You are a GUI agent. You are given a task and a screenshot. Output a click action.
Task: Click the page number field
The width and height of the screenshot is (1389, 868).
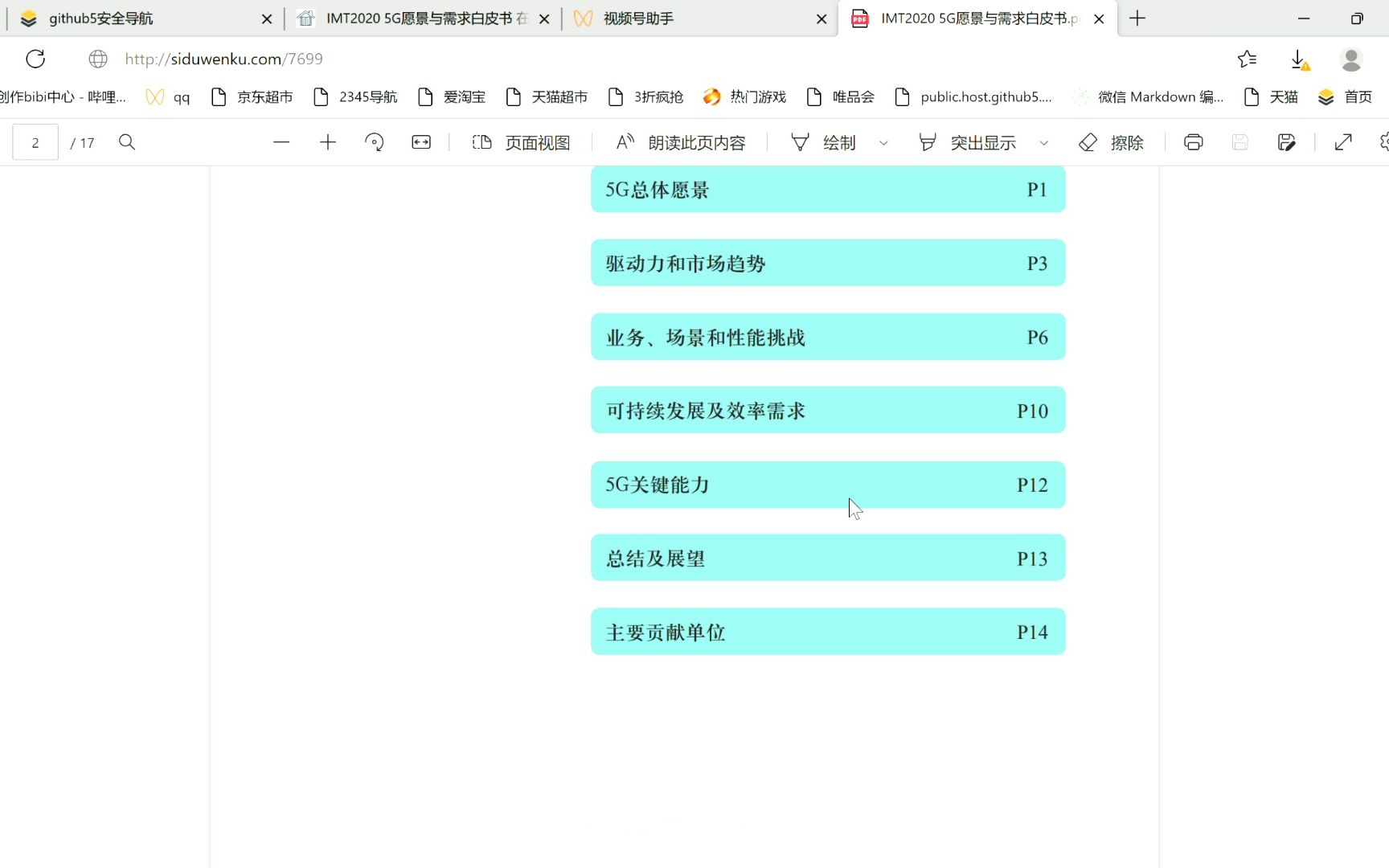(35, 142)
